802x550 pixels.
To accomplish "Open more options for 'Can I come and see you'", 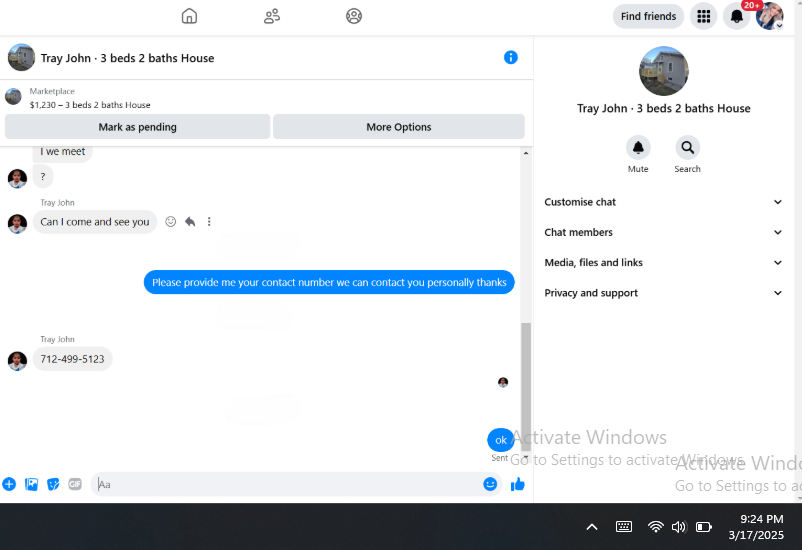I will tap(209, 222).
